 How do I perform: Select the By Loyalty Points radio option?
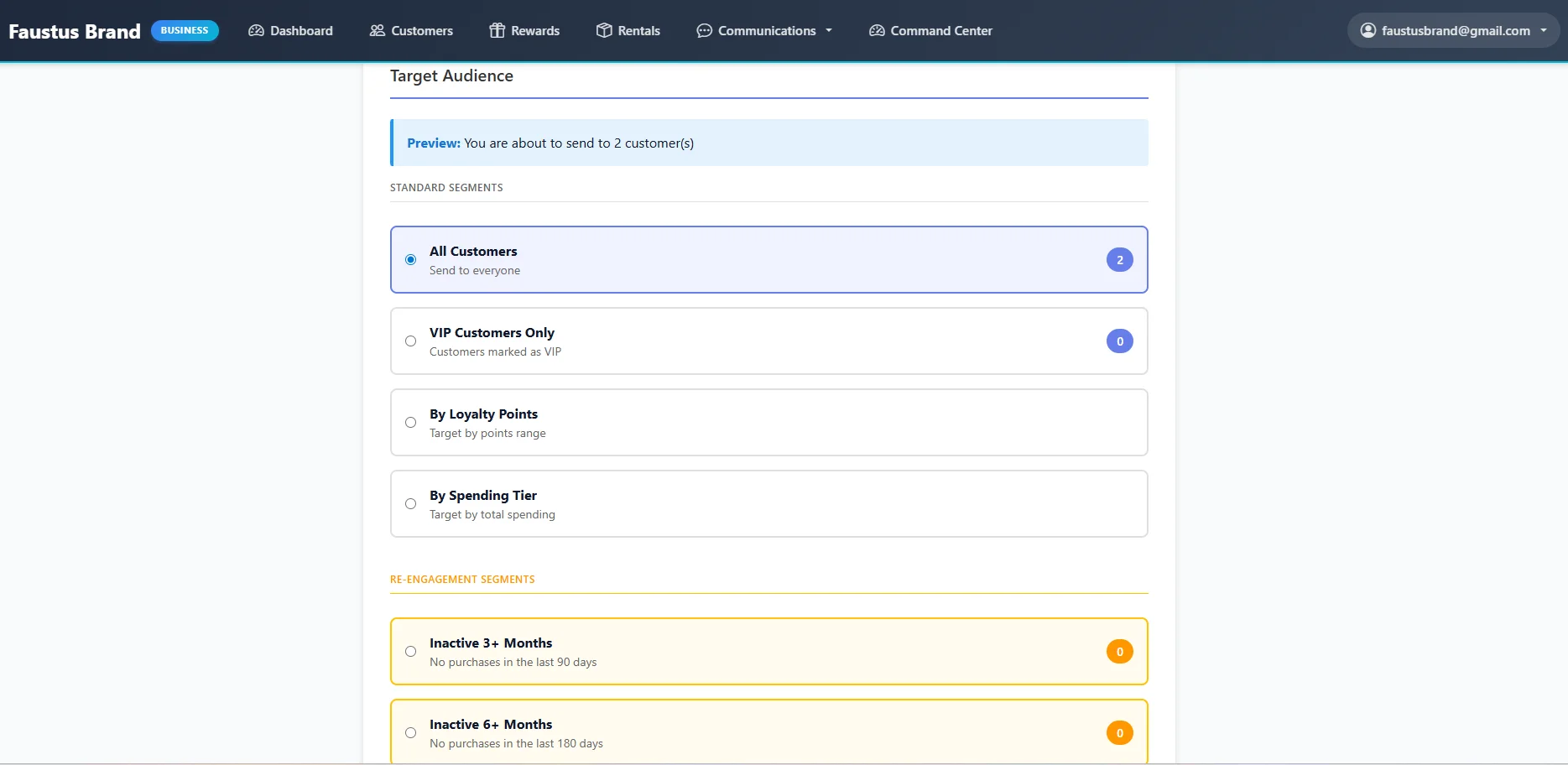(410, 423)
